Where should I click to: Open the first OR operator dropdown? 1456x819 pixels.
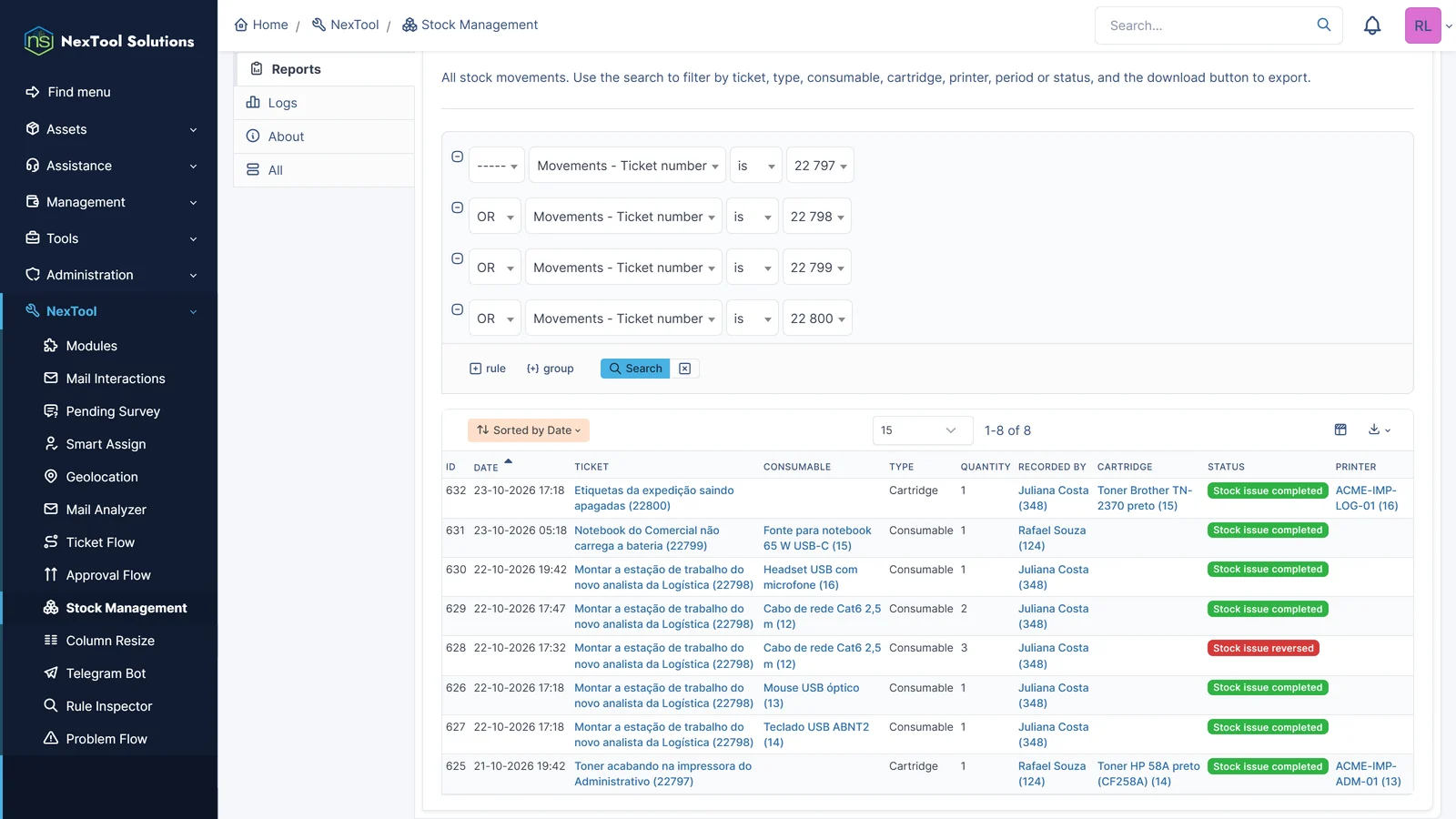coord(495,217)
